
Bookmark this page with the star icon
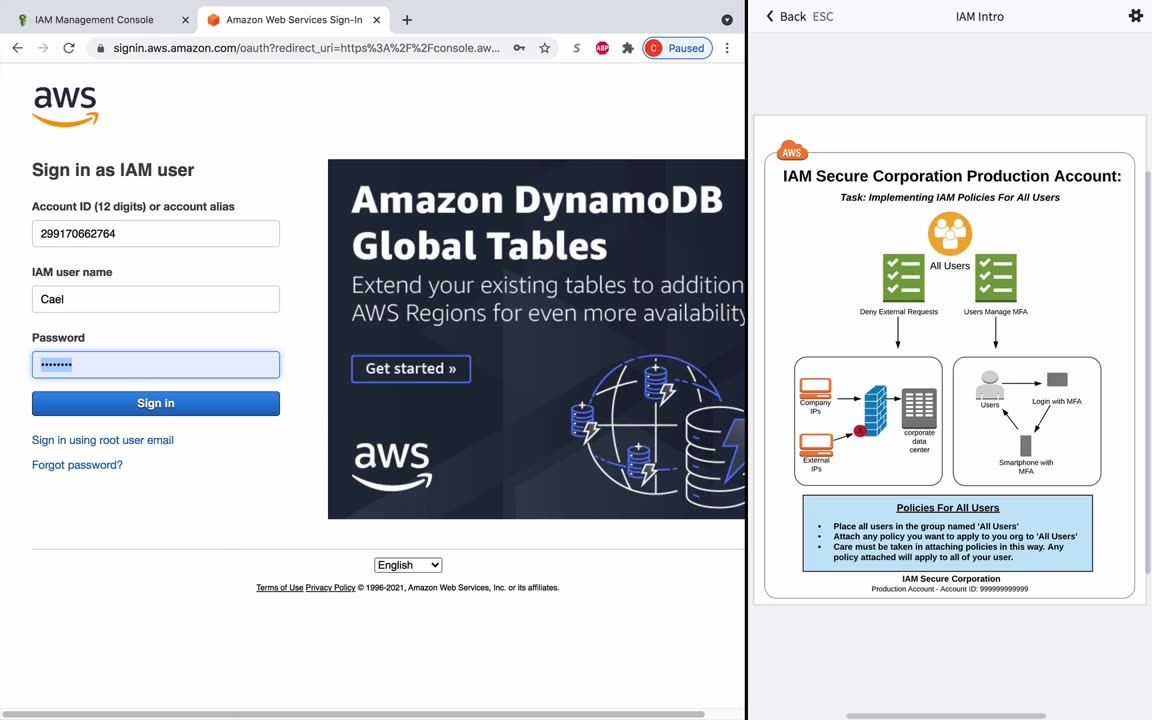pos(544,48)
